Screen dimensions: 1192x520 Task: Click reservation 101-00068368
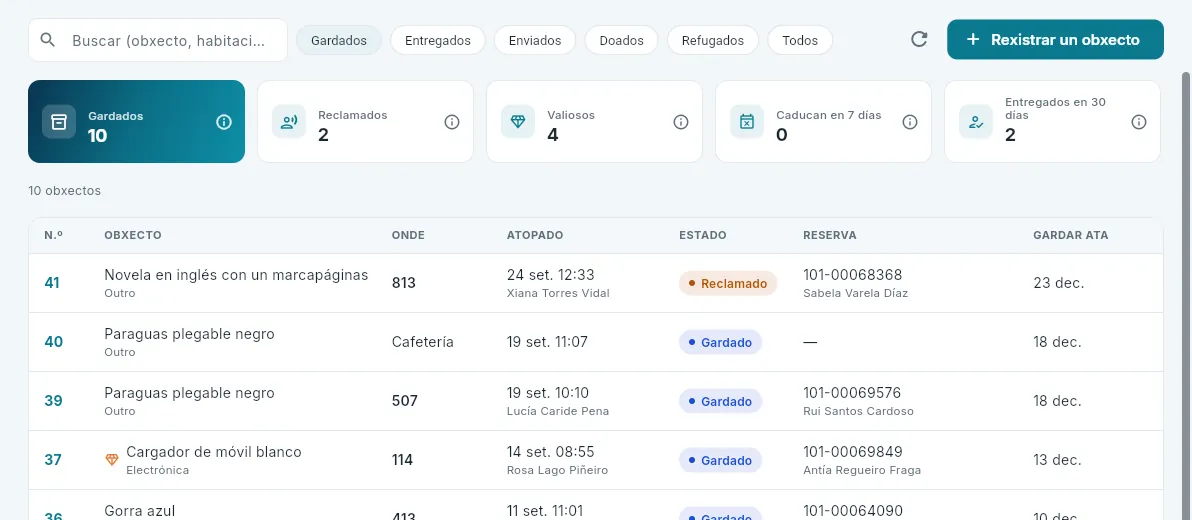(x=852, y=274)
